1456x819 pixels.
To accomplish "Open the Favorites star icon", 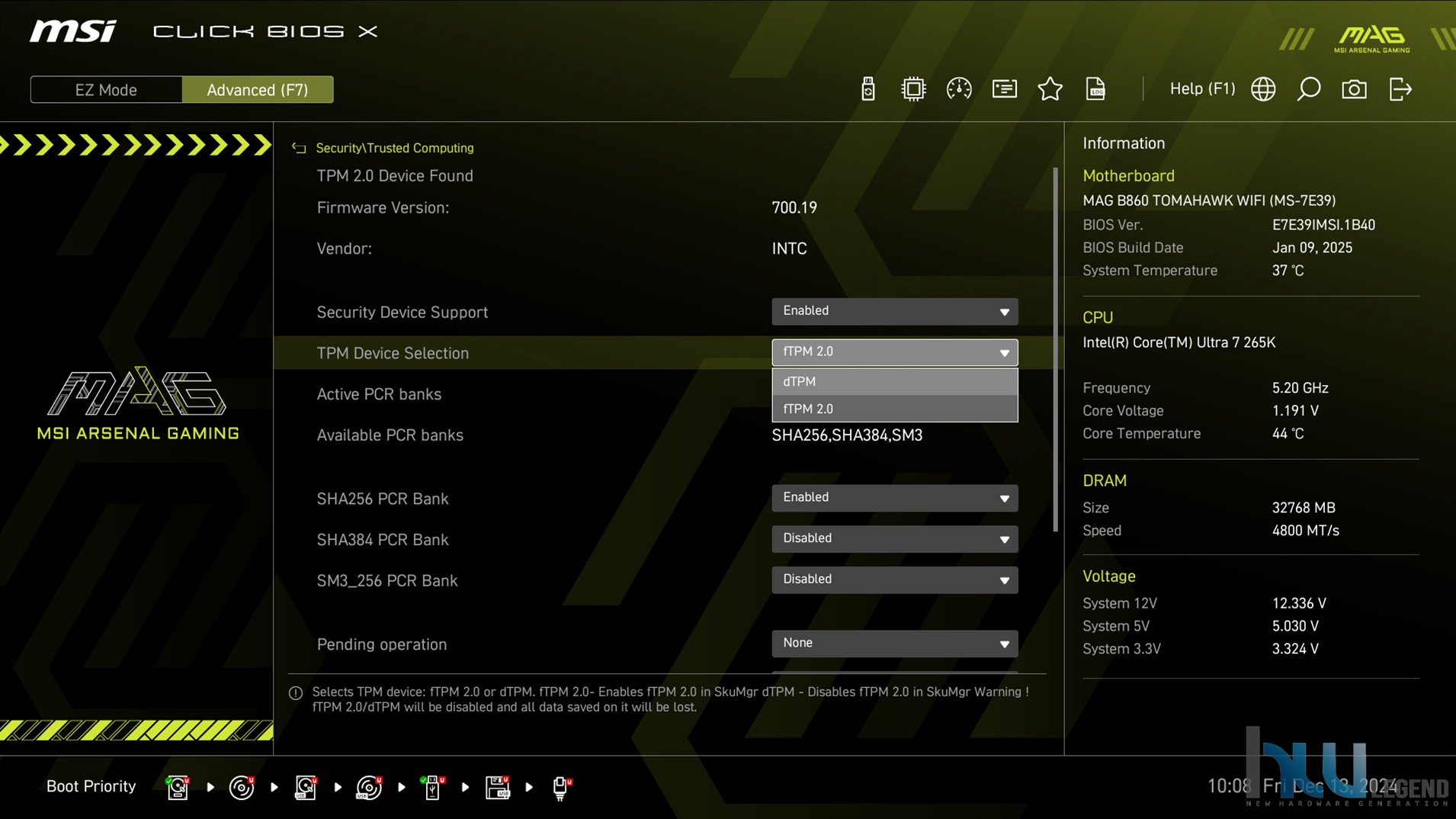I will pyautogui.click(x=1050, y=89).
